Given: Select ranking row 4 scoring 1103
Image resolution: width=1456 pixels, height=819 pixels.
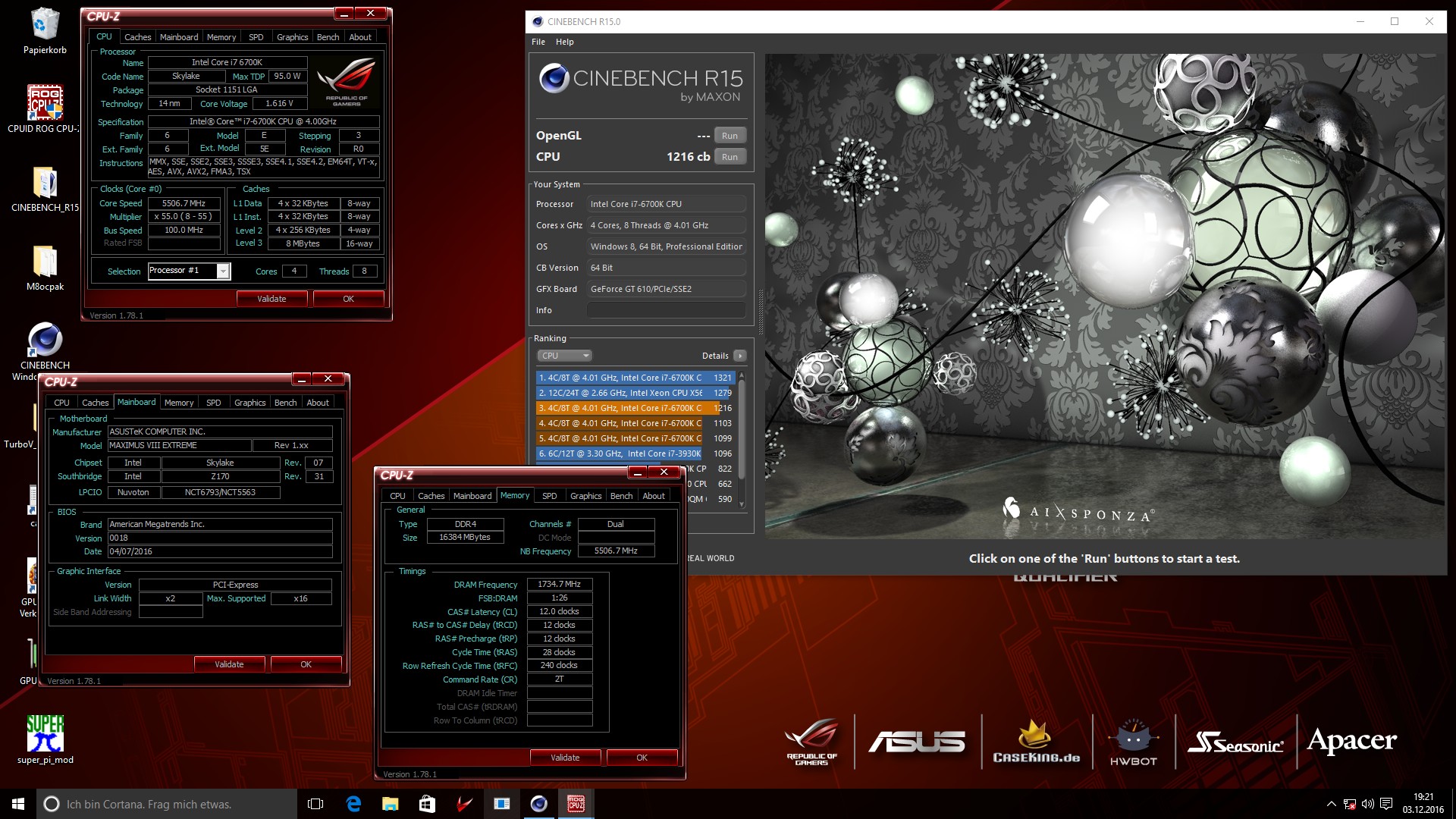Looking at the screenshot, I should 635,423.
